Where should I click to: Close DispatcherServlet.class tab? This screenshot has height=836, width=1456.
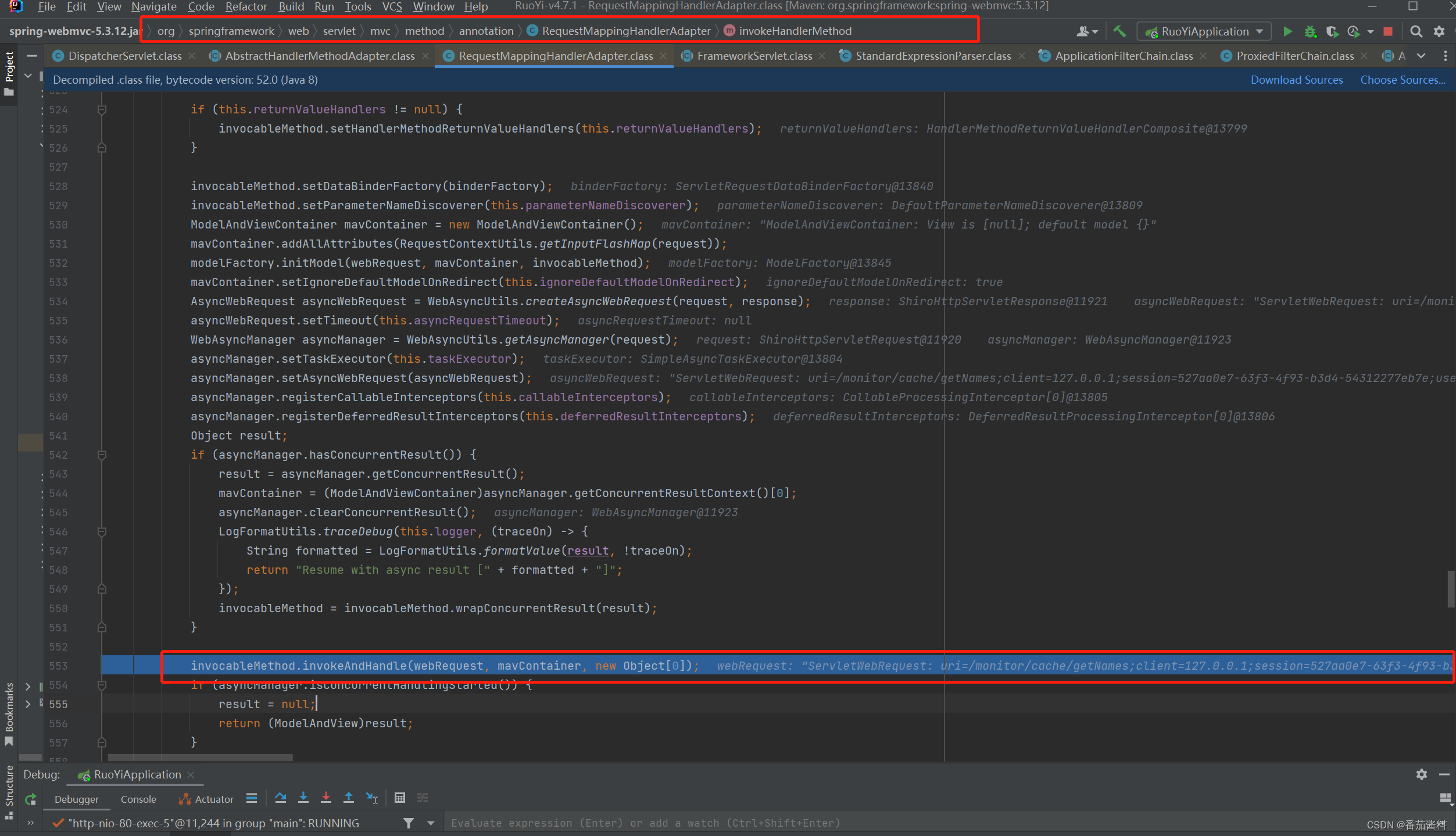[x=193, y=56]
